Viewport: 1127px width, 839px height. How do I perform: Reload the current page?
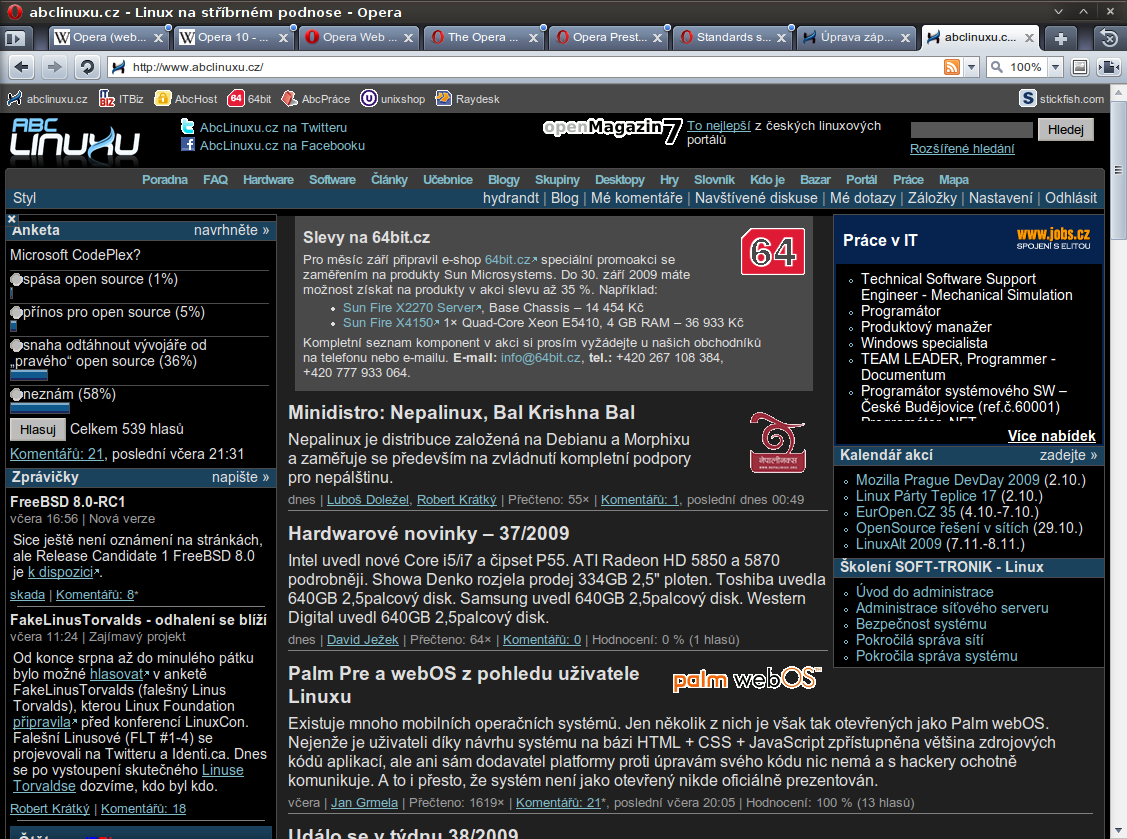click(x=87, y=68)
